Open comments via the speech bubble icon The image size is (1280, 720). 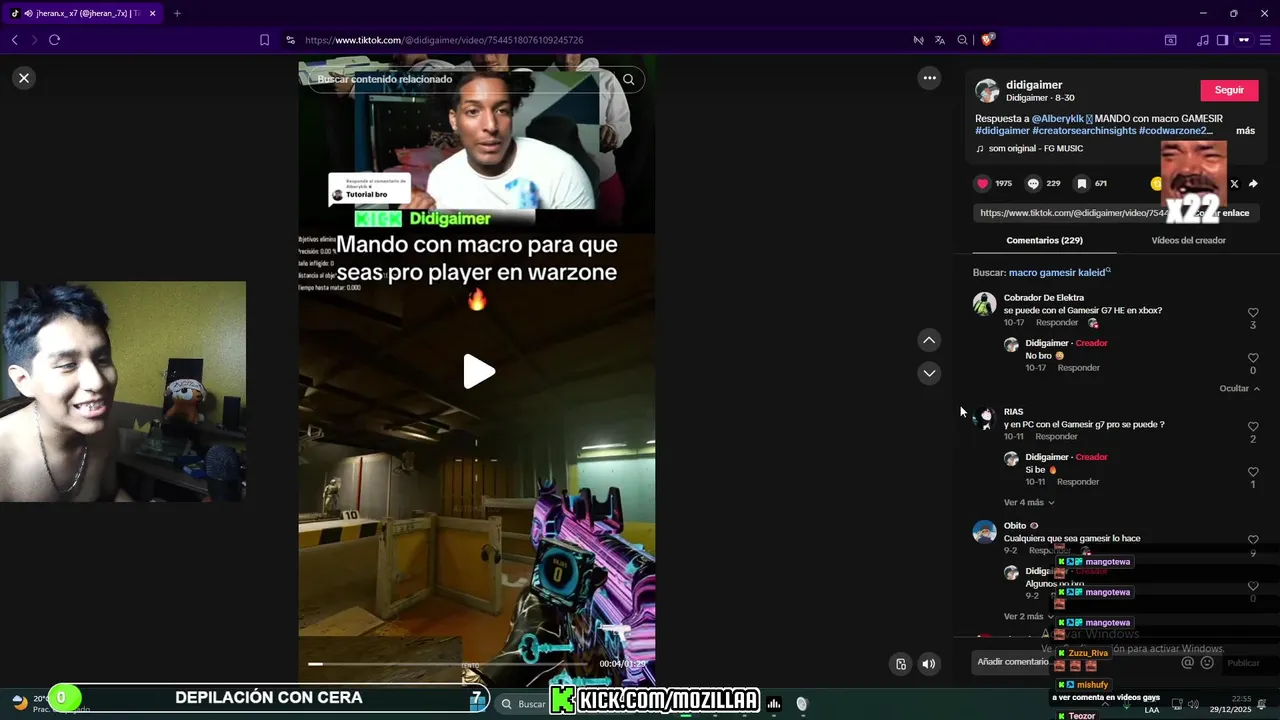pyautogui.click(x=1033, y=184)
